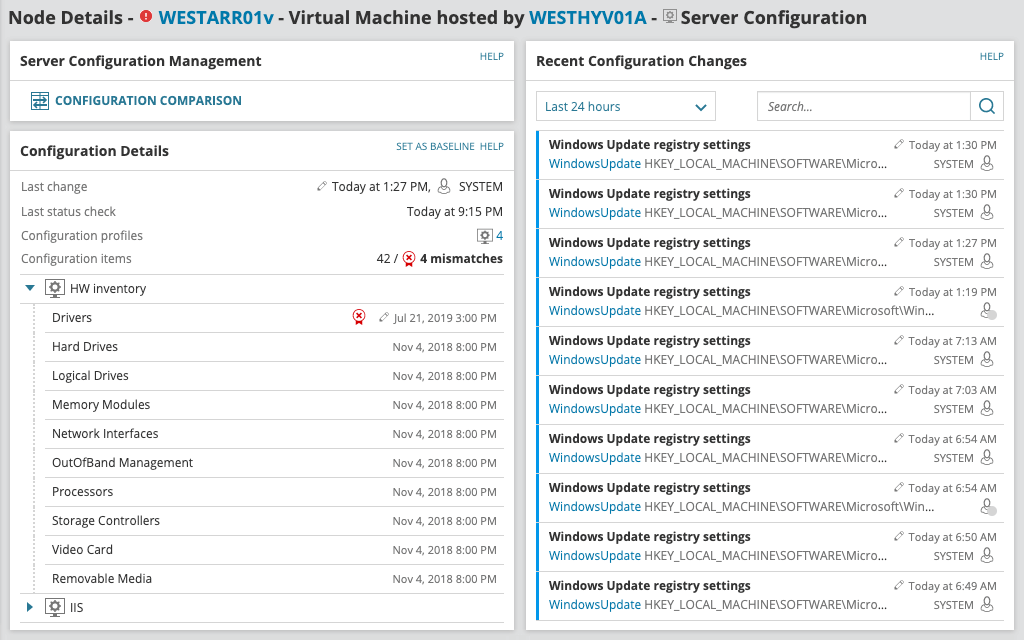This screenshot has width=1024, height=640.
Task: Click the server icon beside IIS
Action: coord(55,607)
